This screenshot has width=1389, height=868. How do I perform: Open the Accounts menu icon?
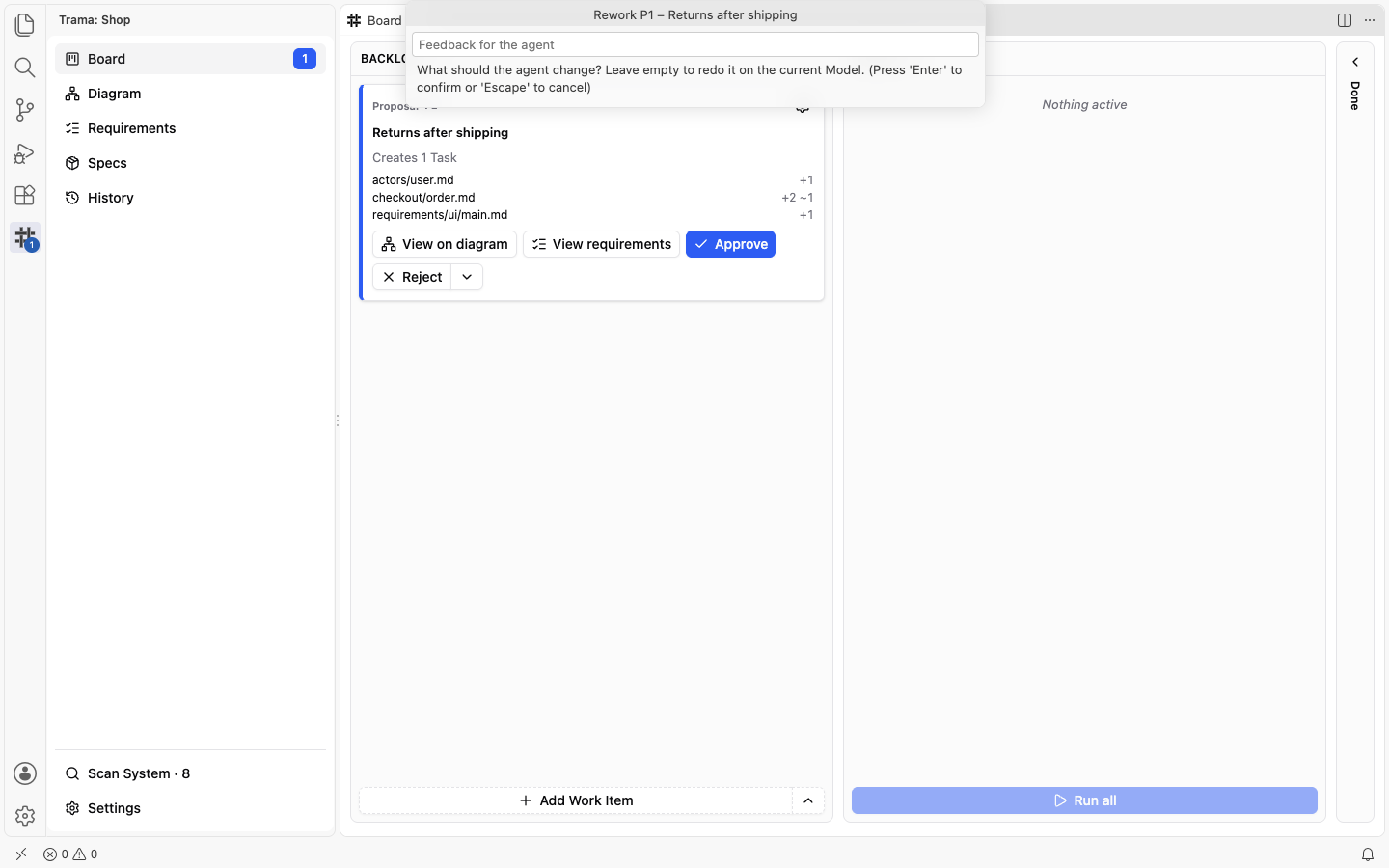click(25, 773)
